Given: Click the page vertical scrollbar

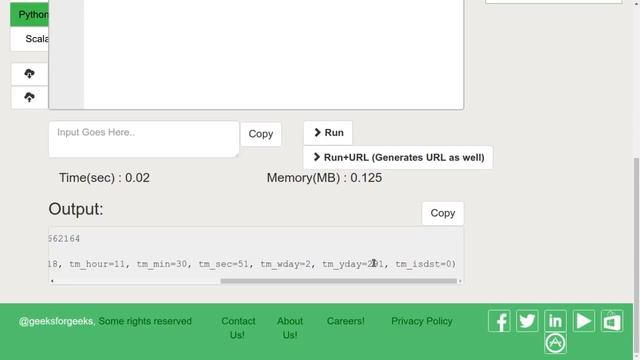Looking at the screenshot, I should 636,255.
